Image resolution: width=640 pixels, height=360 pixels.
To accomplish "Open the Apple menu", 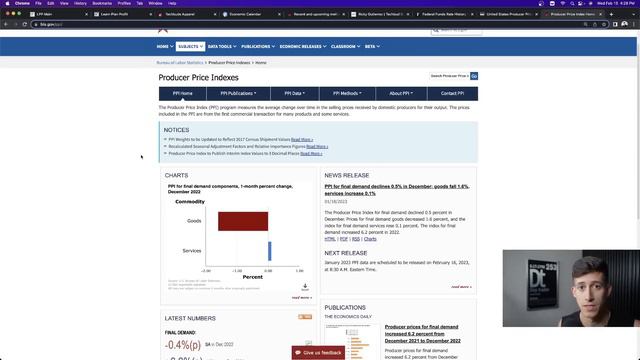I will point(7,3).
